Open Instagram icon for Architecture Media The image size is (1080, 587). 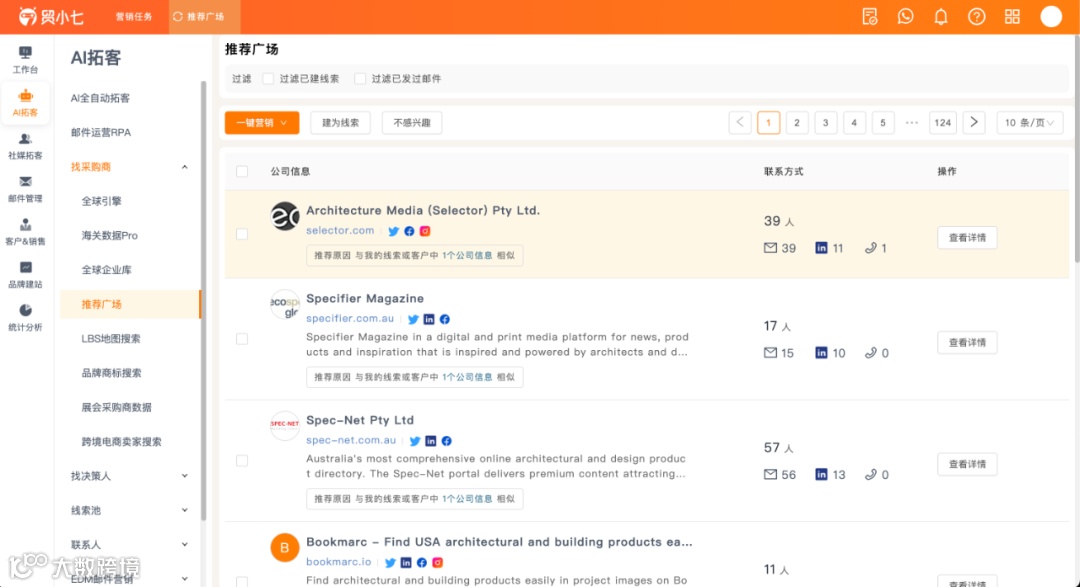pos(425,231)
